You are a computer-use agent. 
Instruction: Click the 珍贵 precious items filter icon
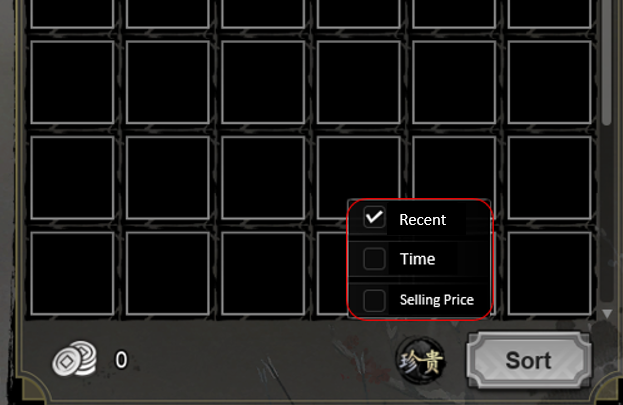coord(421,360)
